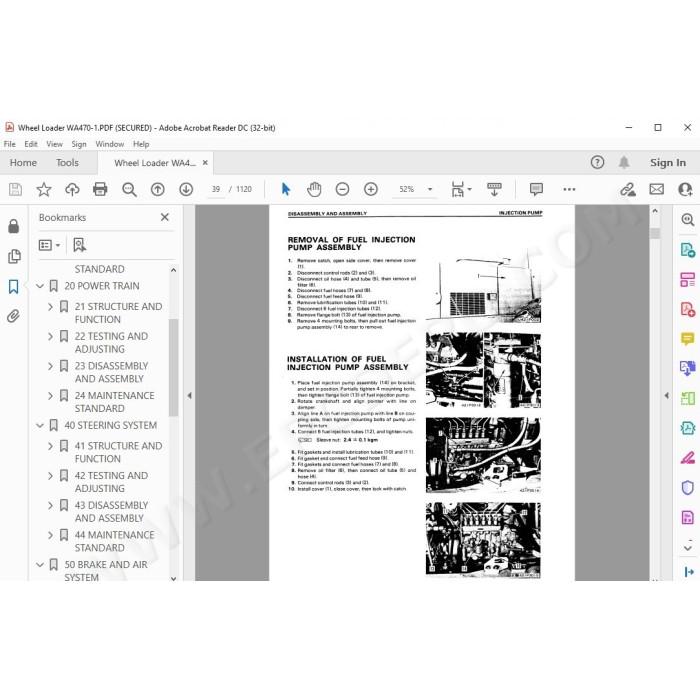The image size is (700, 700).
Task: Expand 21 STRUCTURE AND FUNCTION bookmark
Action: (50, 307)
